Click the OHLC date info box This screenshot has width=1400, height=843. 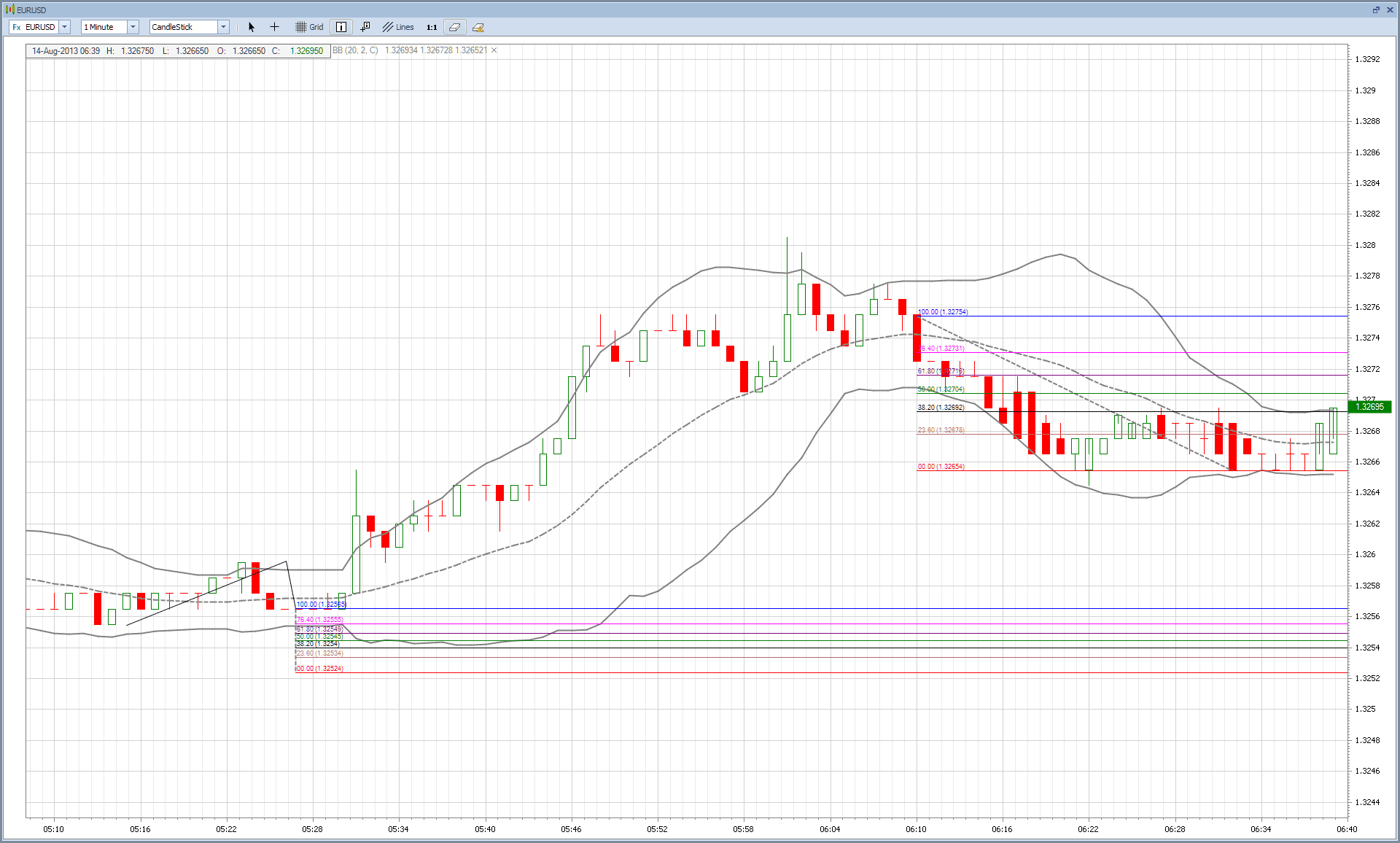(x=178, y=51)
